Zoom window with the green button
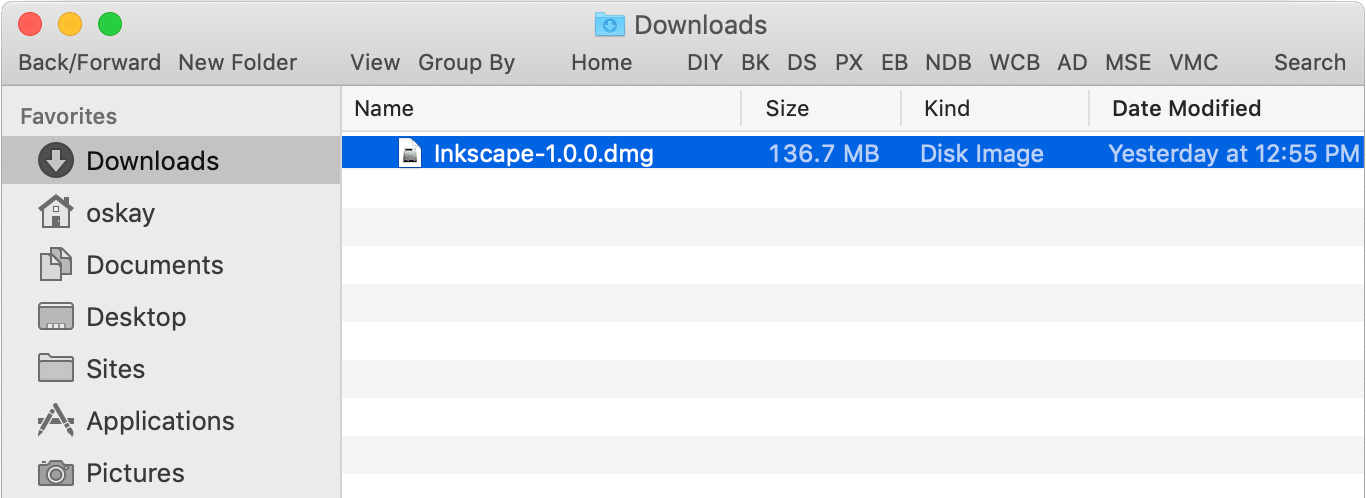Image resolution: width=1366 pixels, height=498 pixels. (x=110, y=24)
